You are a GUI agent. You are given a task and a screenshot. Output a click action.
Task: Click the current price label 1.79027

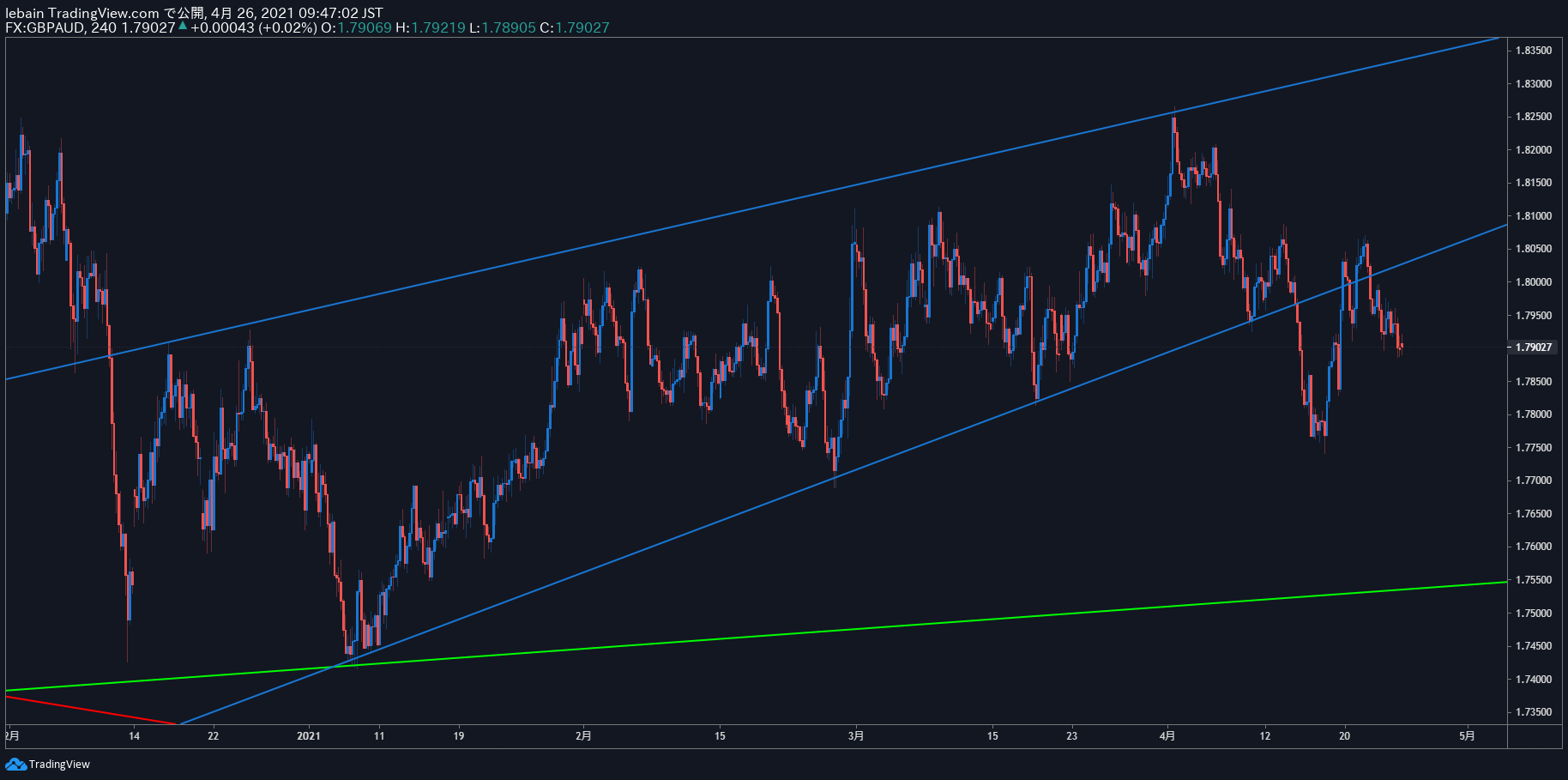coord(1534,348)
